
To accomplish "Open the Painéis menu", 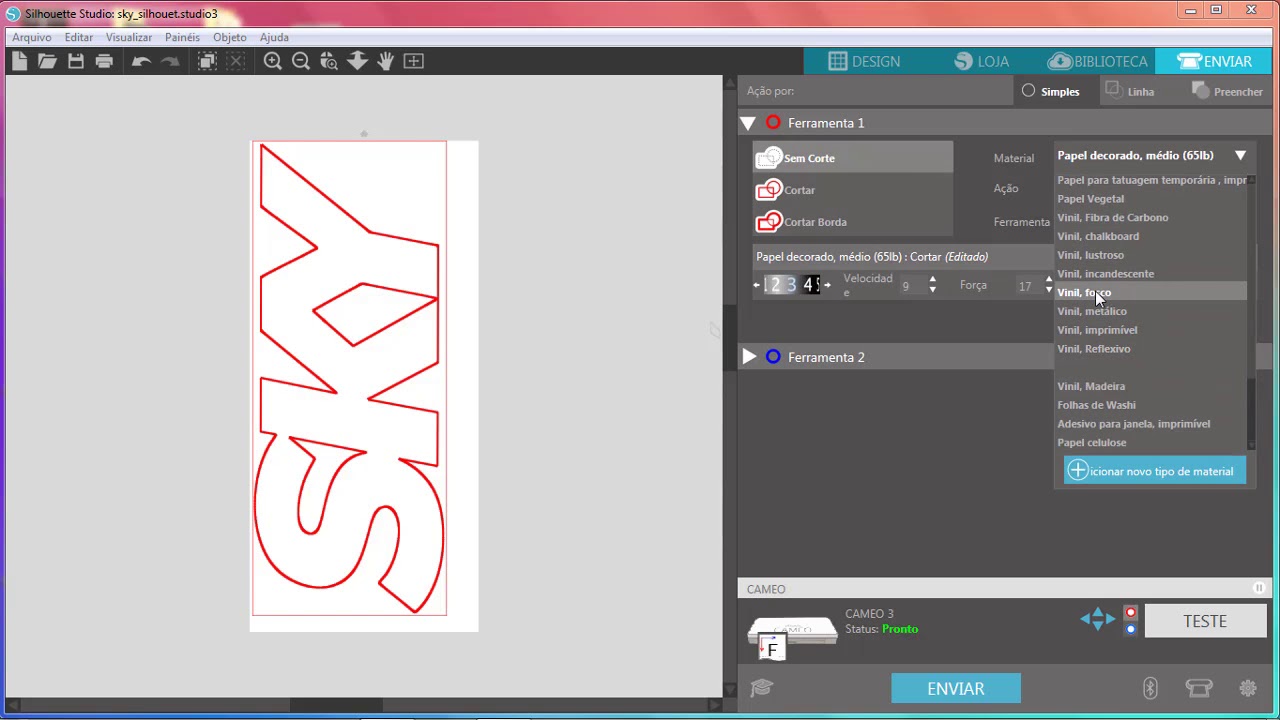I will 182,37.
